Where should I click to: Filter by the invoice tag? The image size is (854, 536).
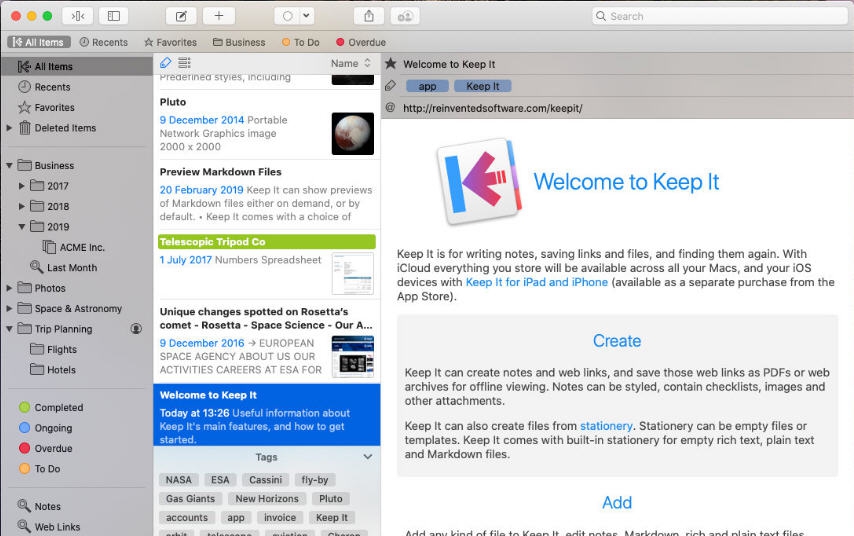(x=280, y=517)
